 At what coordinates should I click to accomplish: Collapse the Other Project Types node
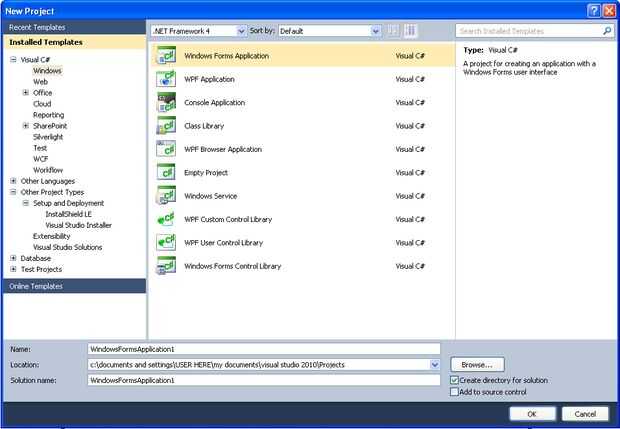[13, 192]
